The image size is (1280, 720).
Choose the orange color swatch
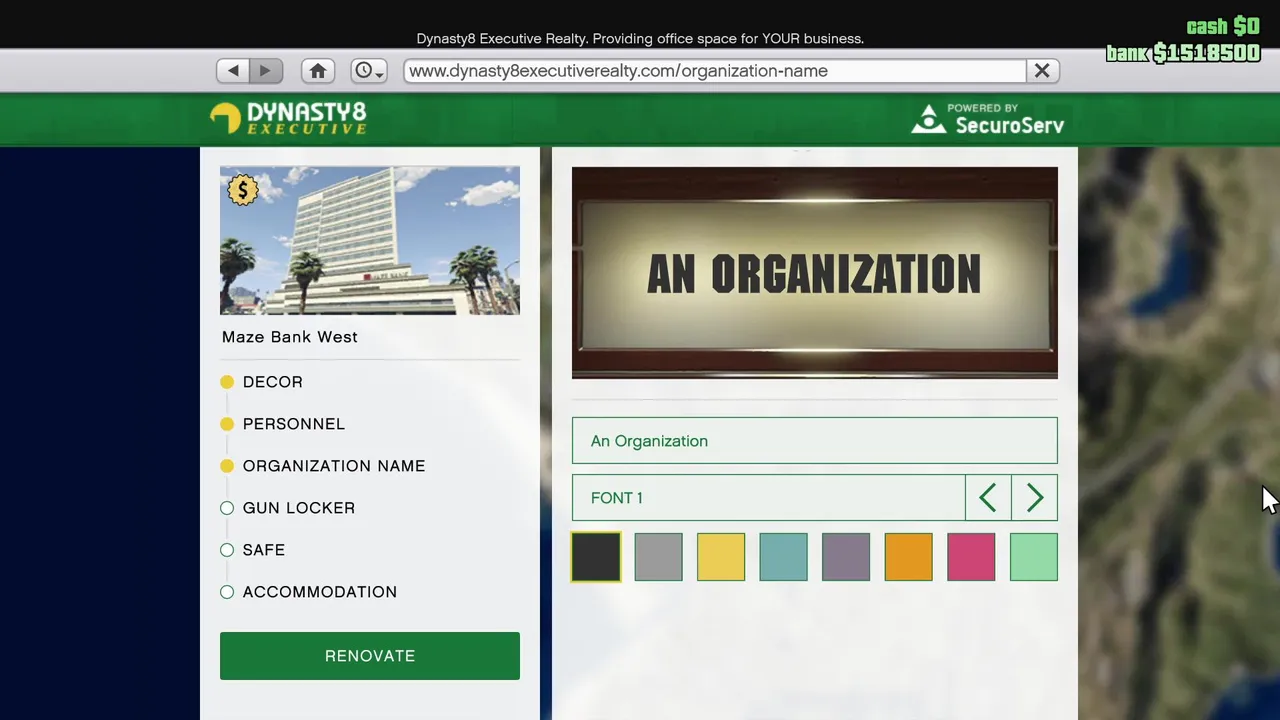click(x=909, y=557)
